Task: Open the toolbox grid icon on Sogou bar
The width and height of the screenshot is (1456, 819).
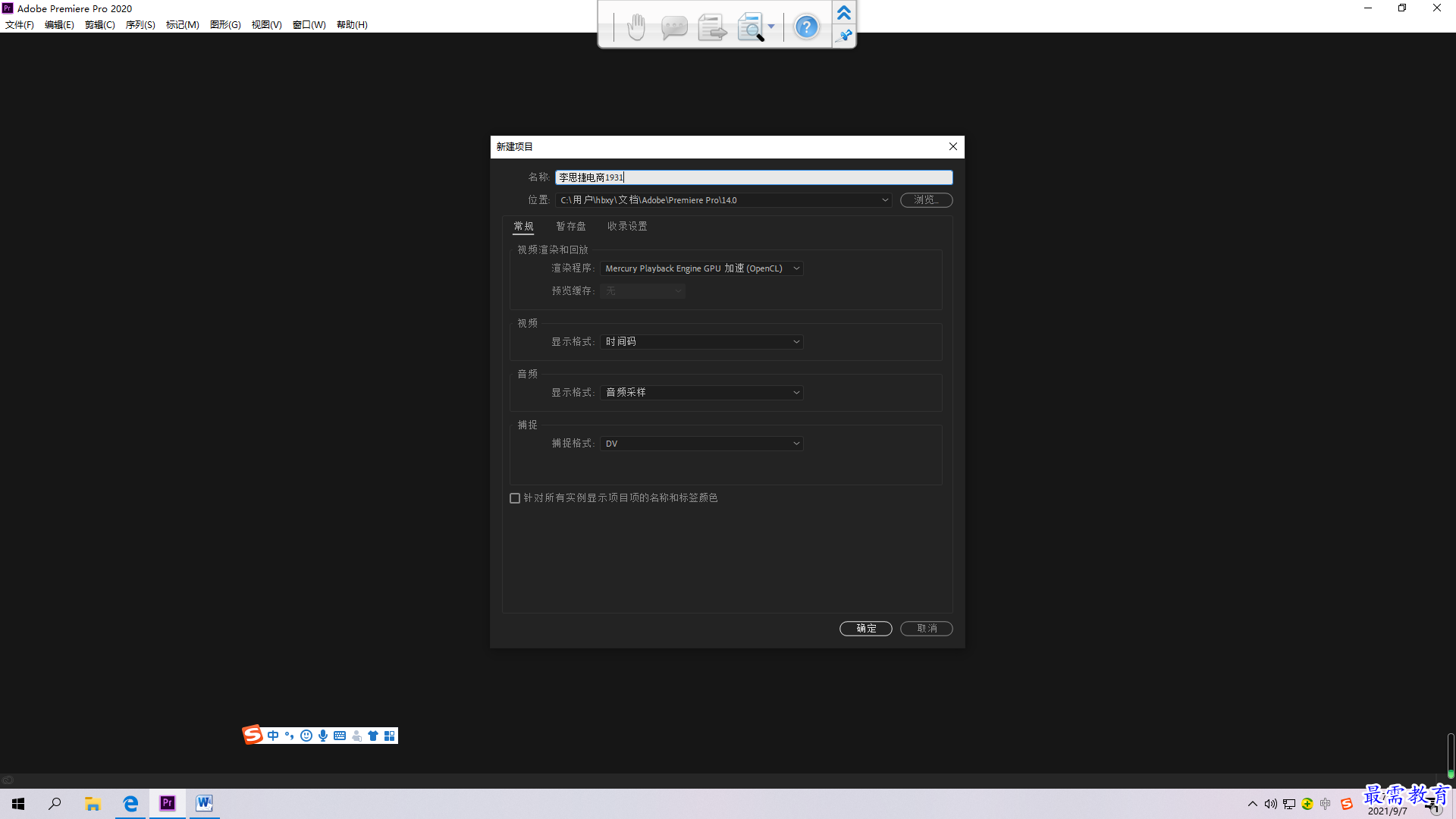Action: [390, 736]
